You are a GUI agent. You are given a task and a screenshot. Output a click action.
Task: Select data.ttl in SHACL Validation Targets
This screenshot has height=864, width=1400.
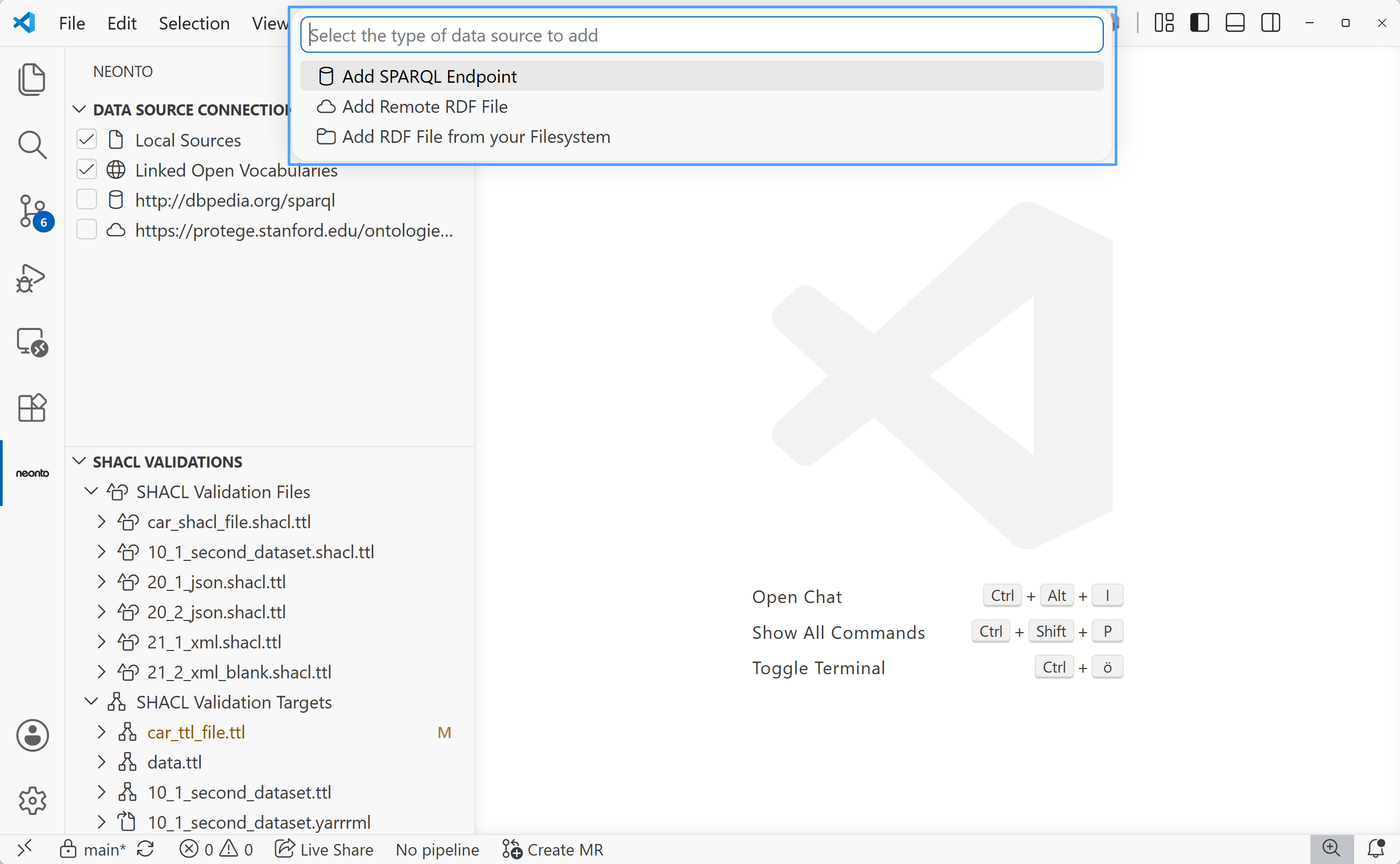[x=174, y=762]
